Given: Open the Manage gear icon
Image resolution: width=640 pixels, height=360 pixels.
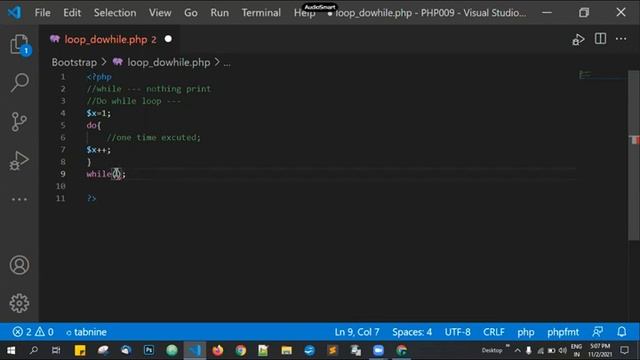Looking at the screenshot, I should click(19, 303).
